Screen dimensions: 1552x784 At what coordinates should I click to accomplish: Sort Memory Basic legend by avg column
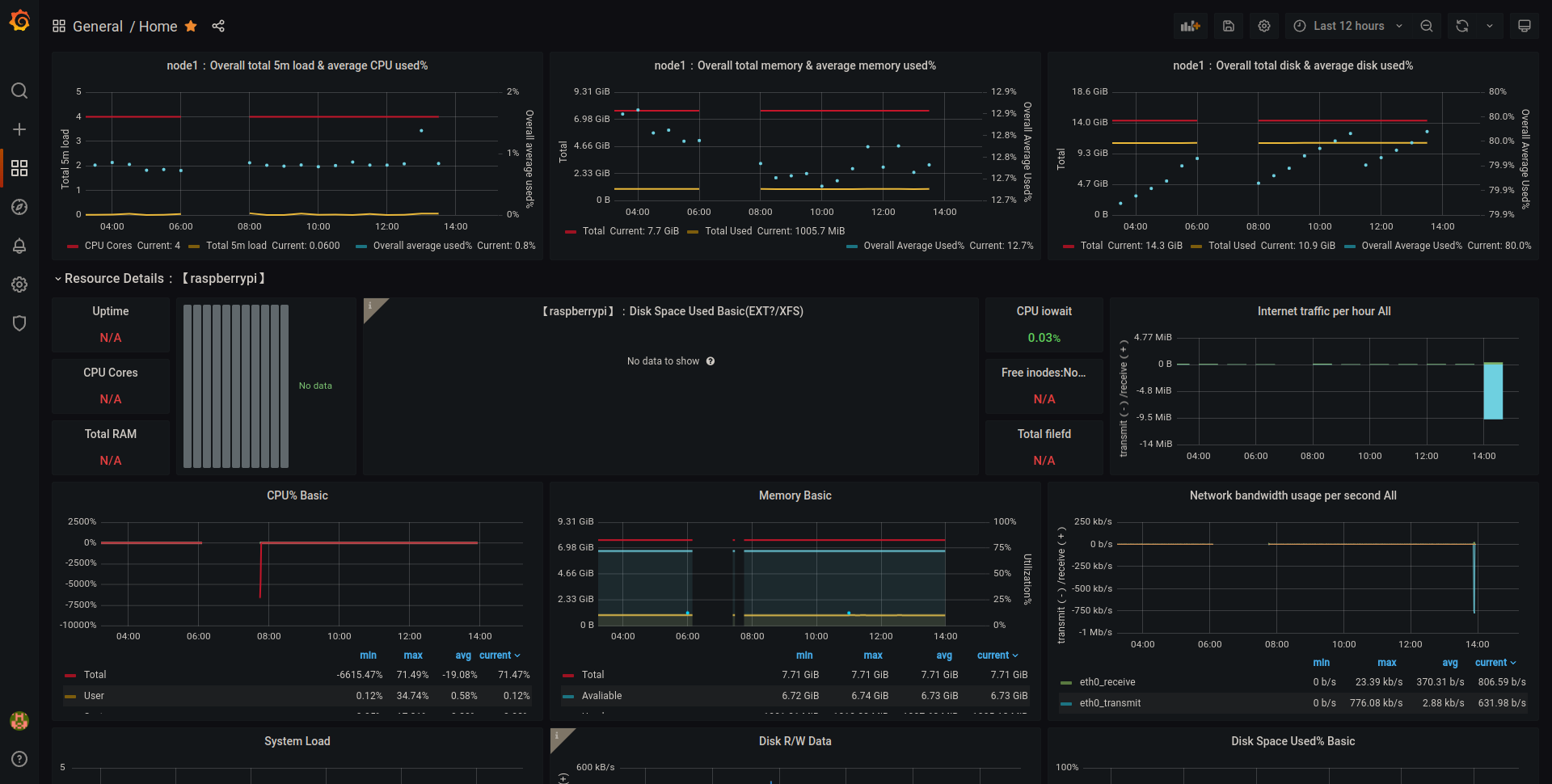tap(944, 655)
